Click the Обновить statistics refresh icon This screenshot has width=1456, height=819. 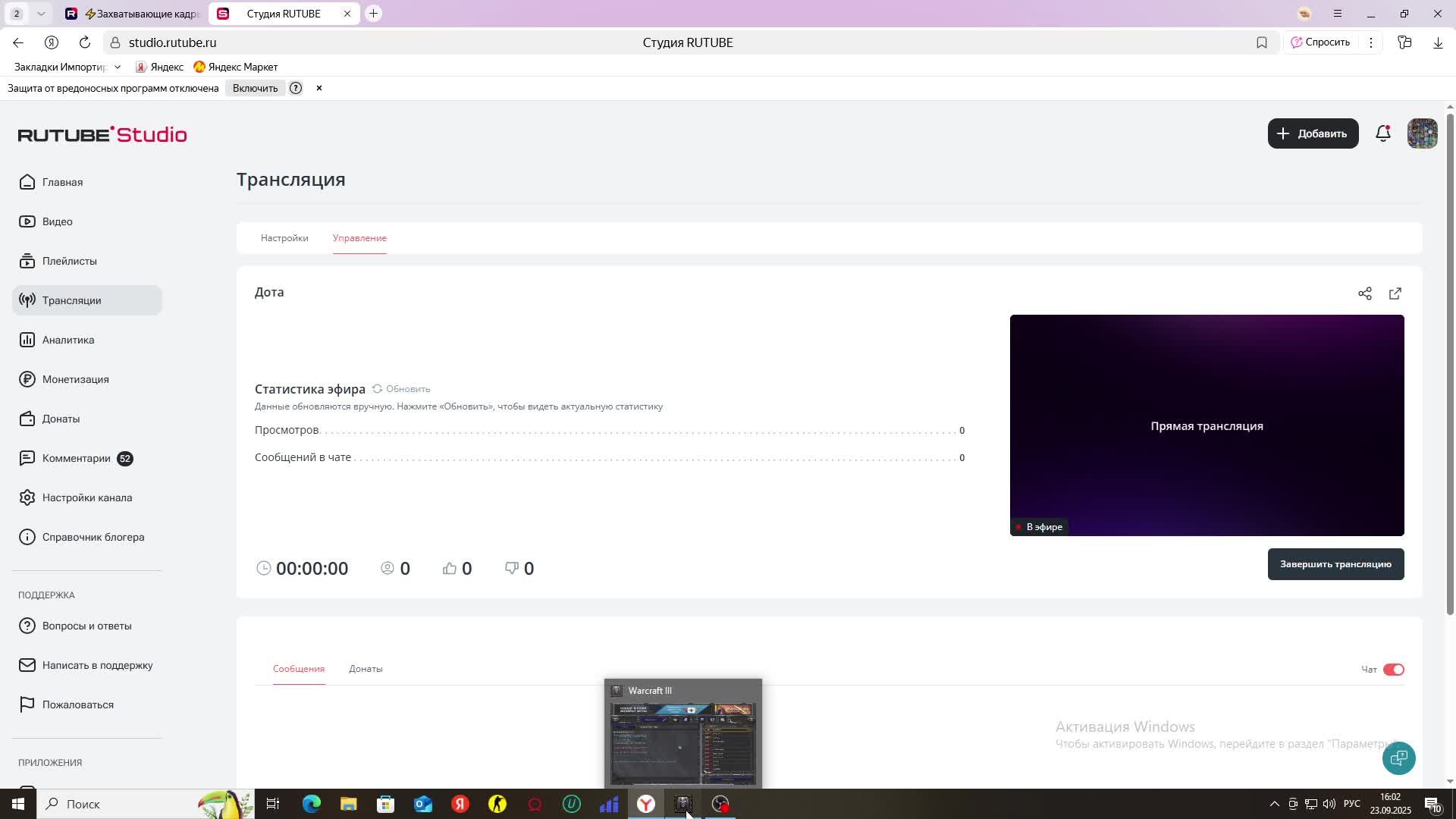pos(377,389)
